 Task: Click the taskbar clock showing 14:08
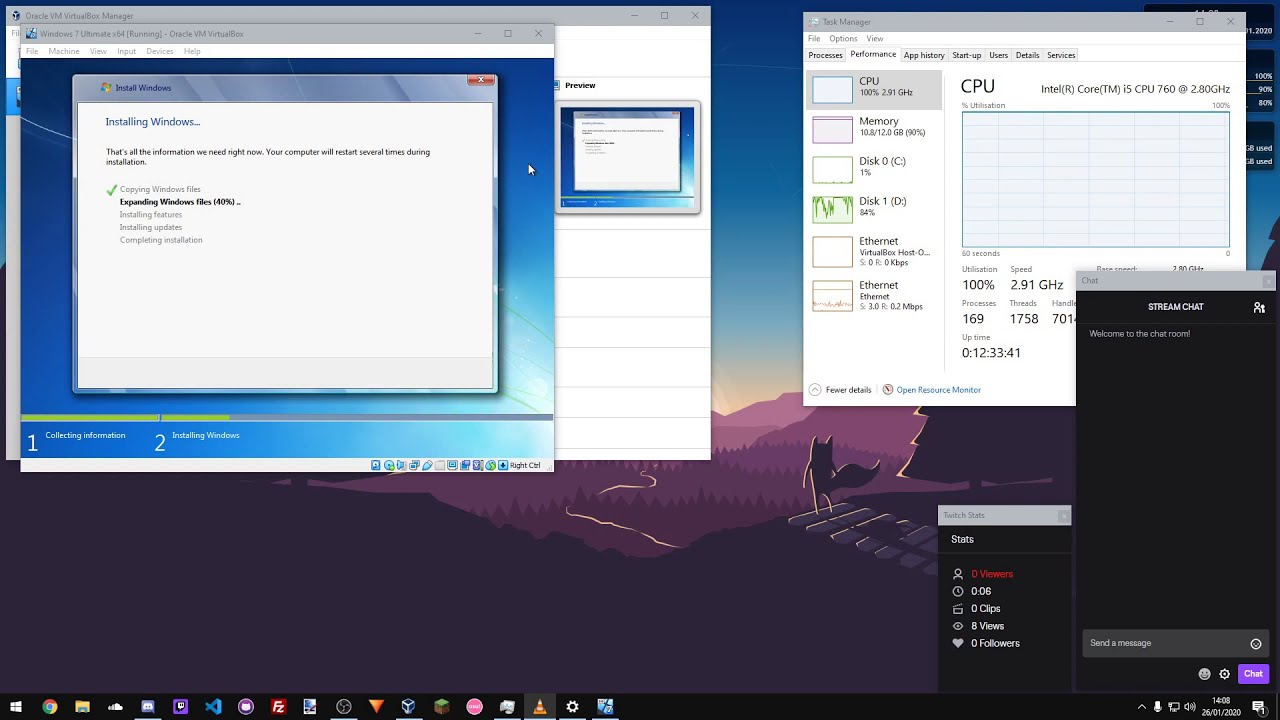click(1220, 707)
